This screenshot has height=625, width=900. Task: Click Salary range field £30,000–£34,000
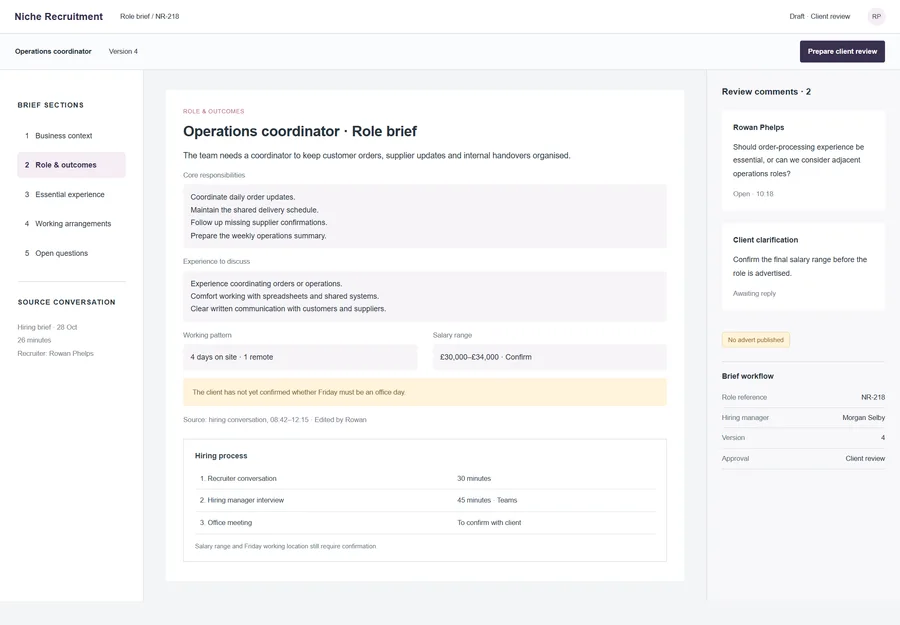point(550,357)
